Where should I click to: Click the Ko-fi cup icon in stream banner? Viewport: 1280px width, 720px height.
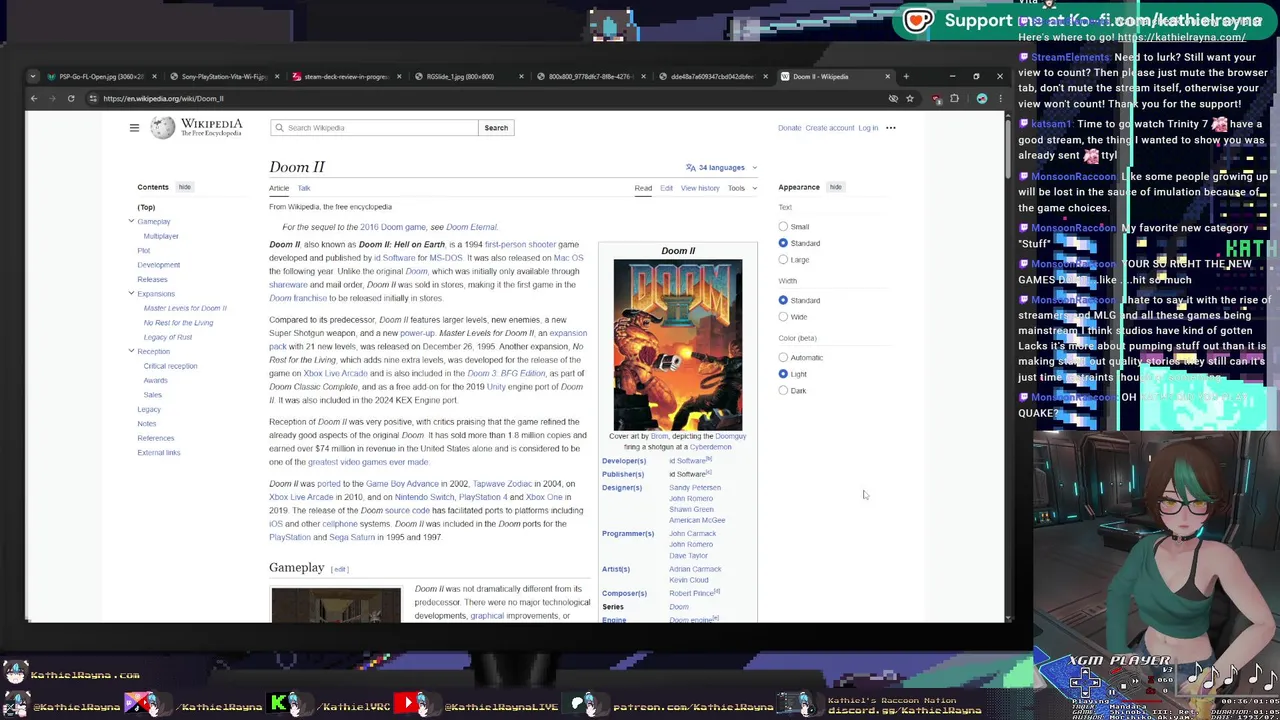(x=918, y=20)
